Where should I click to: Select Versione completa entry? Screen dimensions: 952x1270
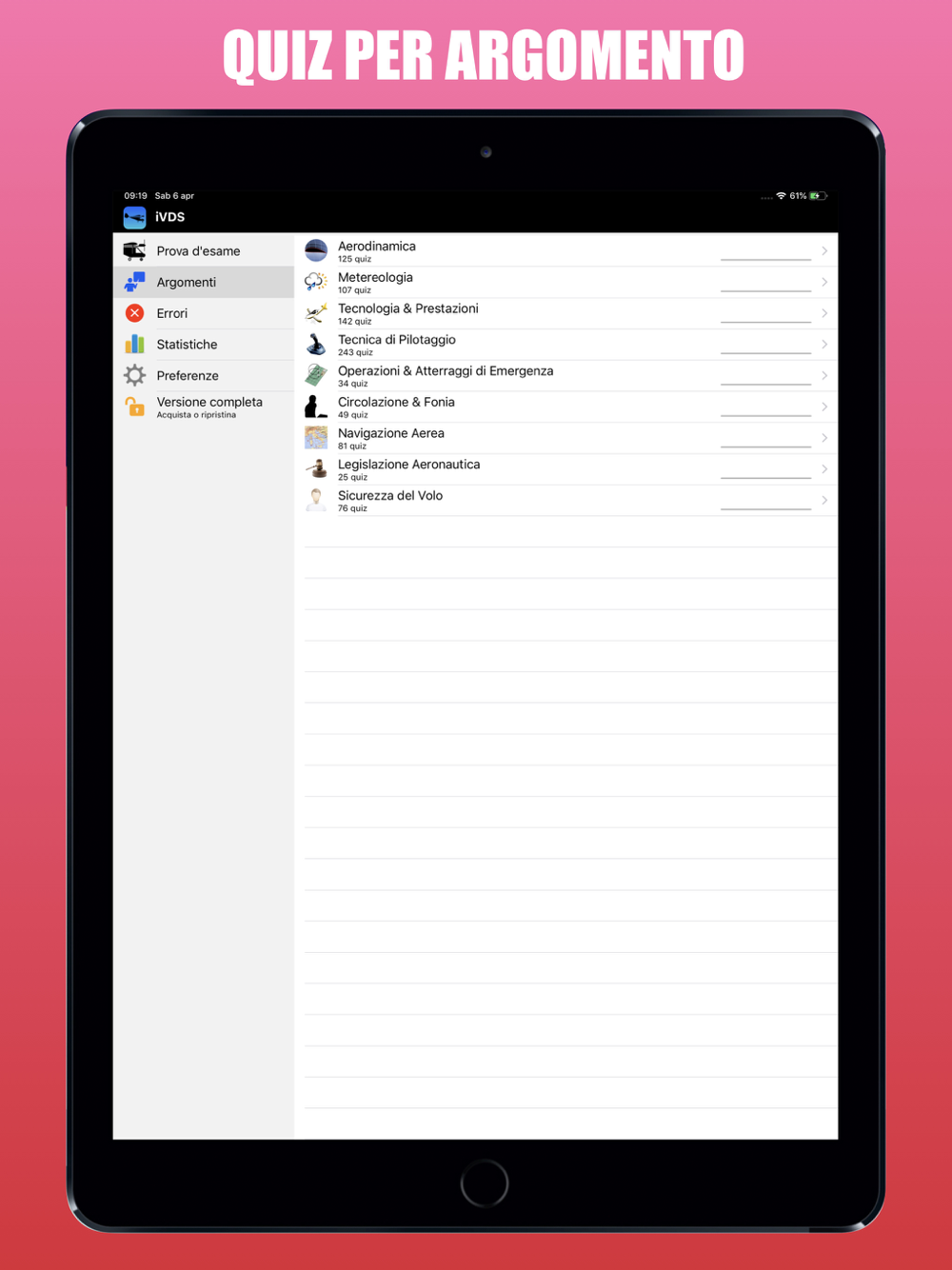[204, 407]
